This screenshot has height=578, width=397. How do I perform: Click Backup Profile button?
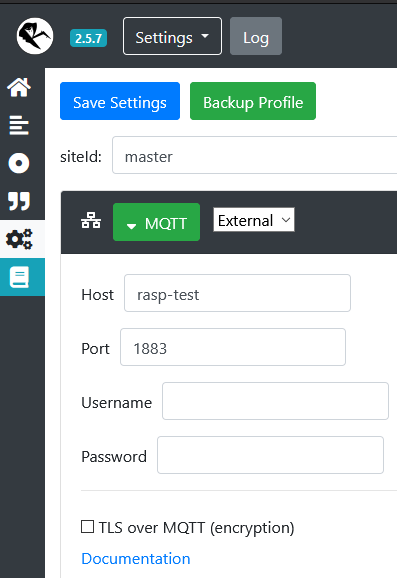point(253,101)
